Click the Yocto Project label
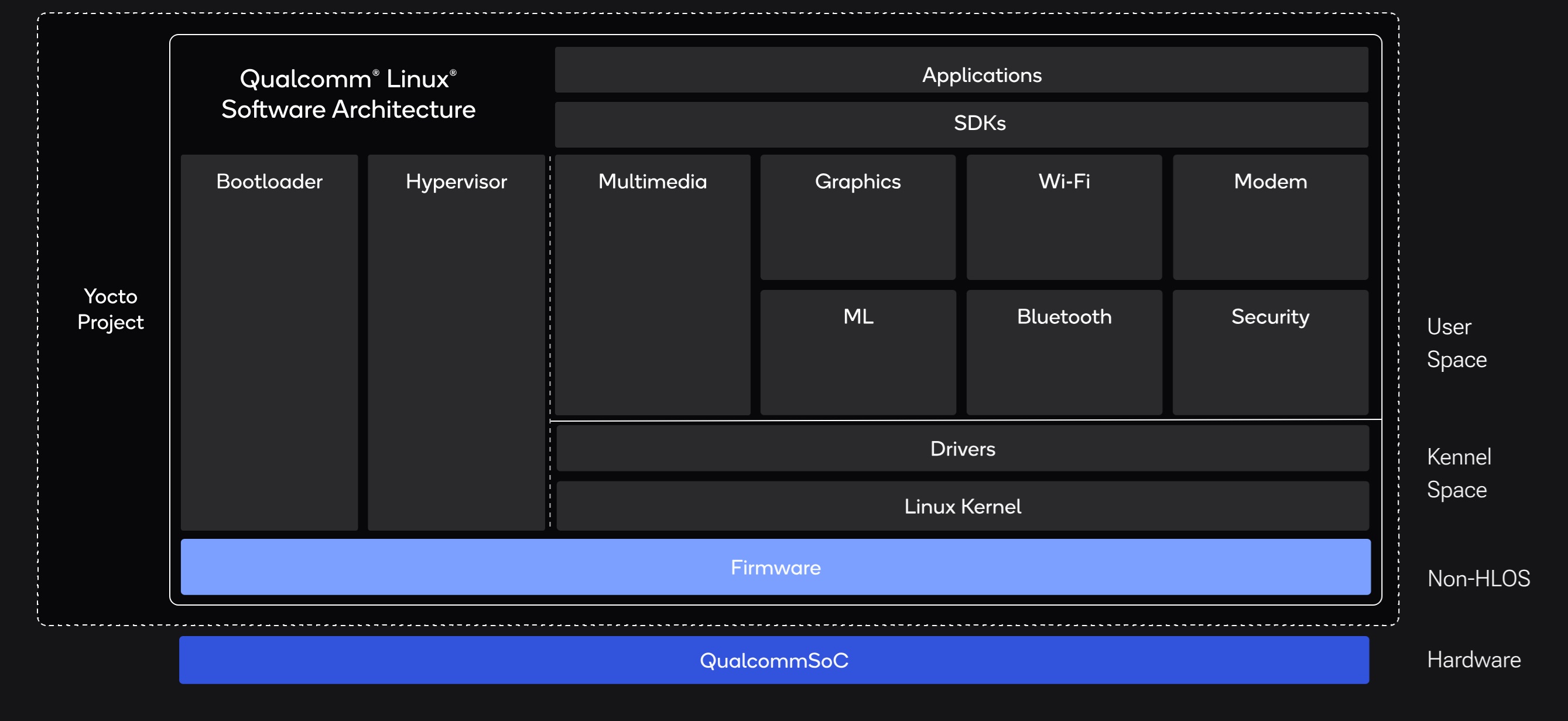Image resolution: width=1568 pixels, height=721 pixels. pyautogui.click(x=110, y=309)
